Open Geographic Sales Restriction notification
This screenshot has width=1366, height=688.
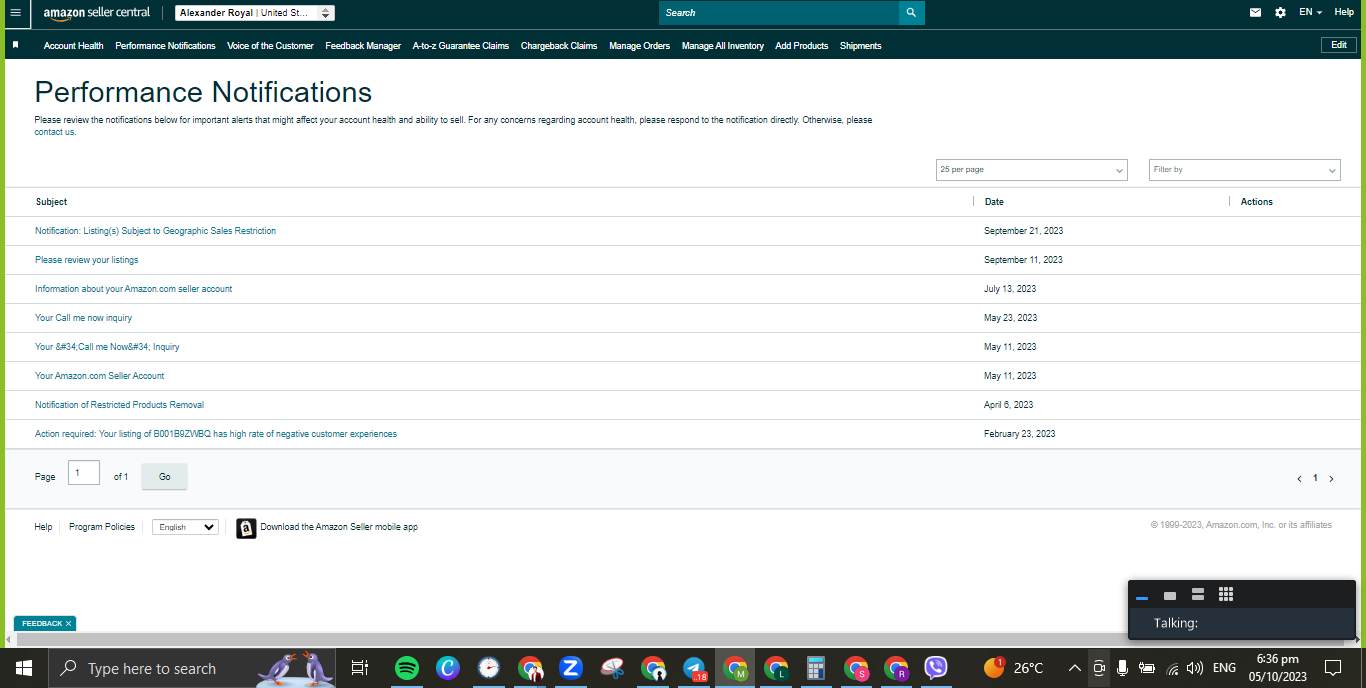point(155,231)
